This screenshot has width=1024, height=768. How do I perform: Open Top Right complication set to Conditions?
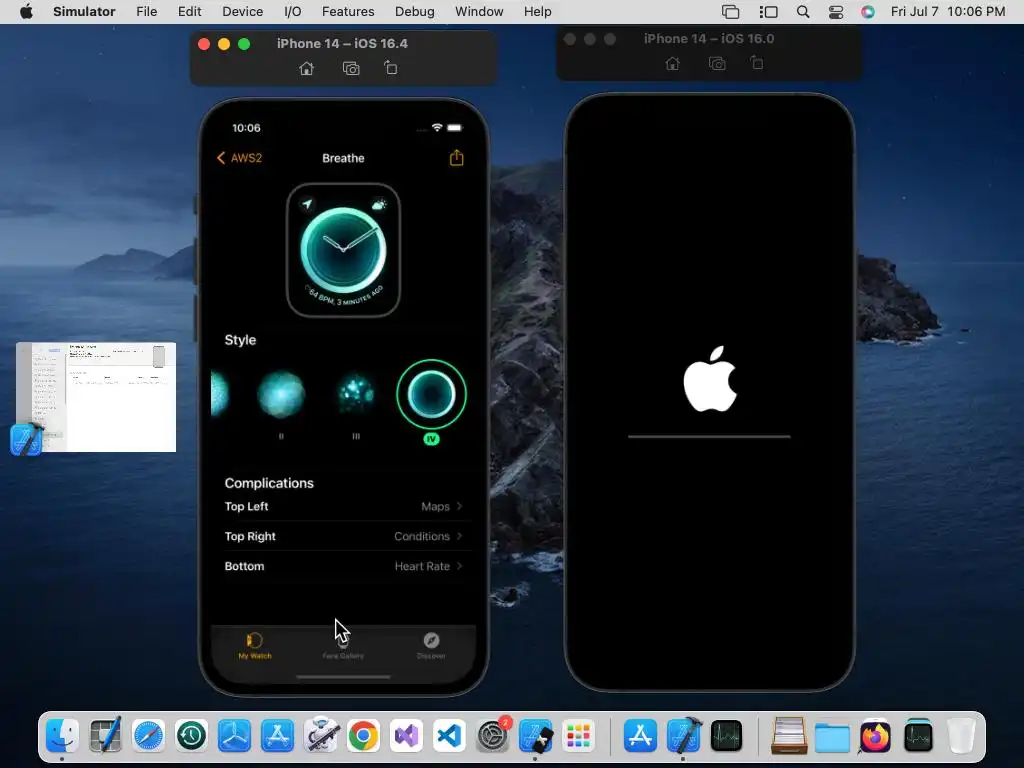tap(344, 536)
